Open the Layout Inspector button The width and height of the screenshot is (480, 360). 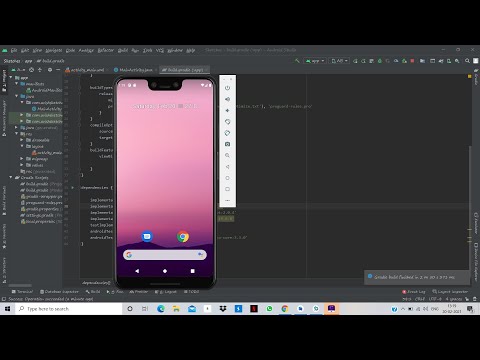tap(450, 291)
